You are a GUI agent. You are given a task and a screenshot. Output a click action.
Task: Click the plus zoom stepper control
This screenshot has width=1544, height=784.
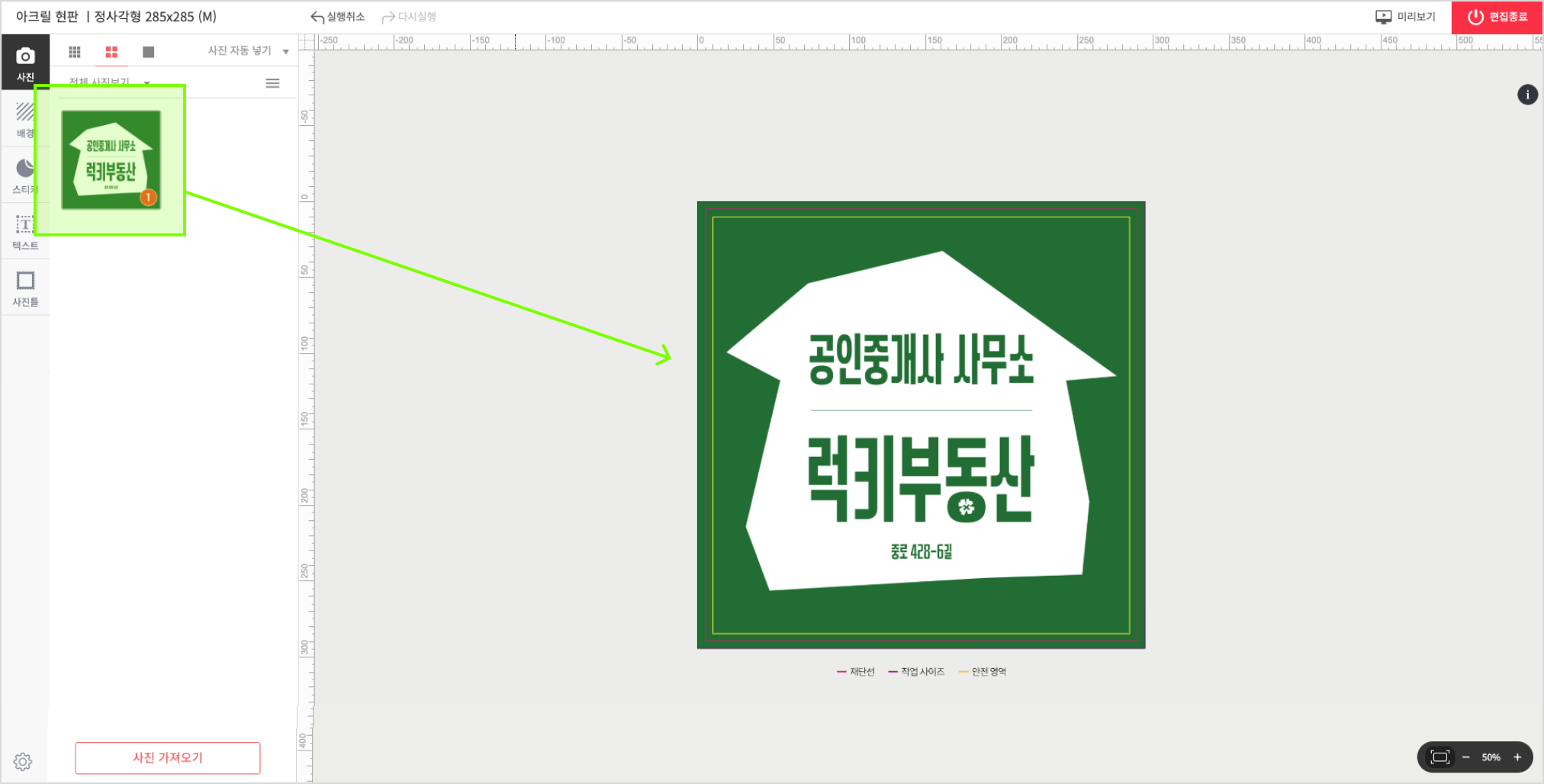(x=1518, y=757)
